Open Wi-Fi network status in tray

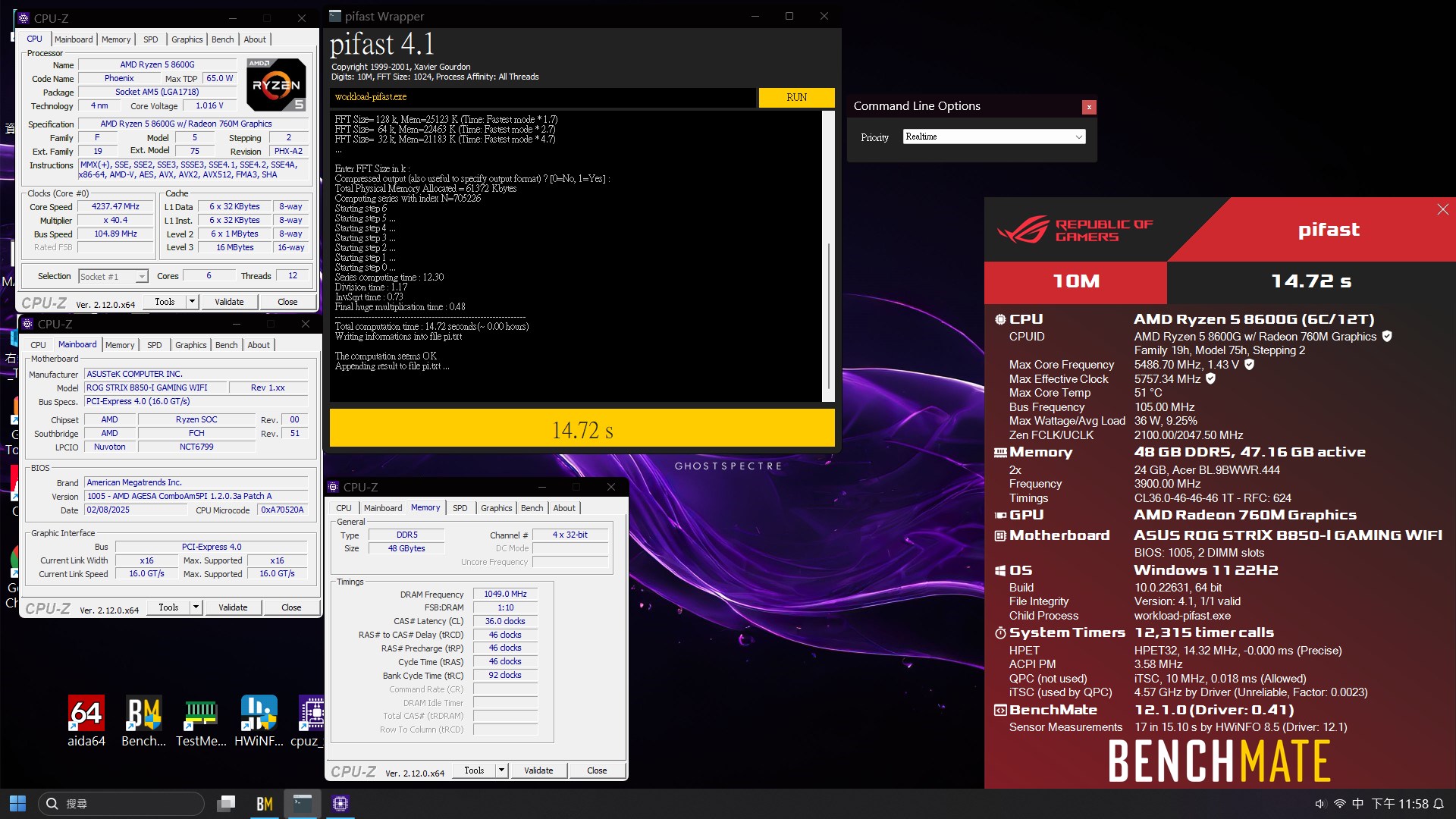pyautogui.click(x=1339, y=804)
